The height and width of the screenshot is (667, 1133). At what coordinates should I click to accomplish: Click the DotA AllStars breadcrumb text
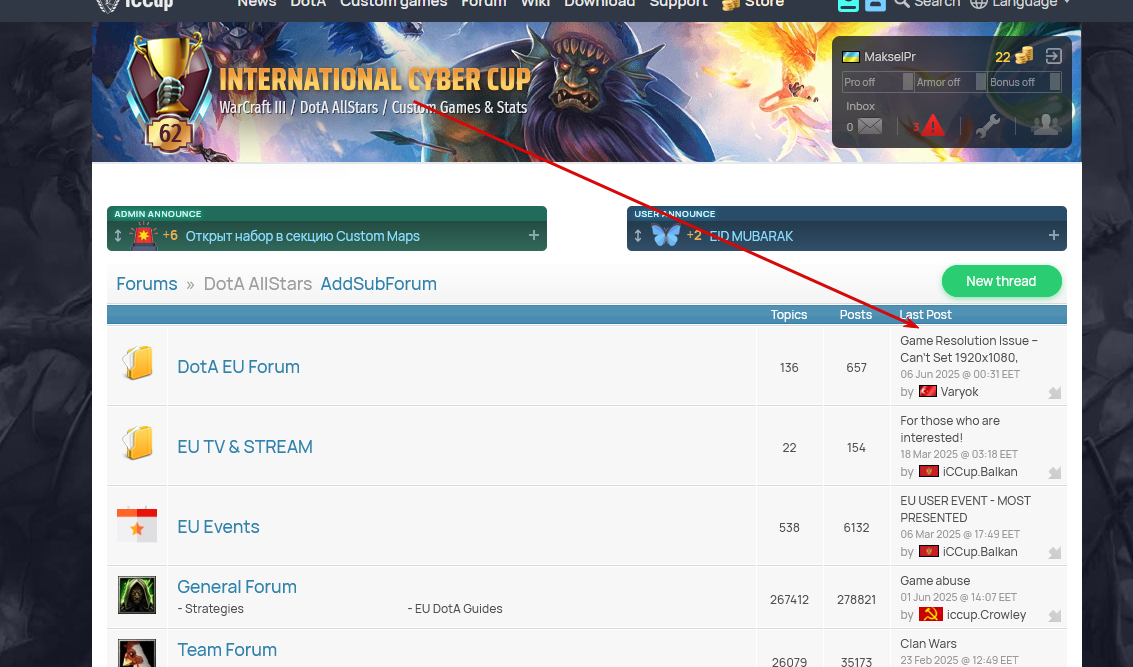pos(258,283)
